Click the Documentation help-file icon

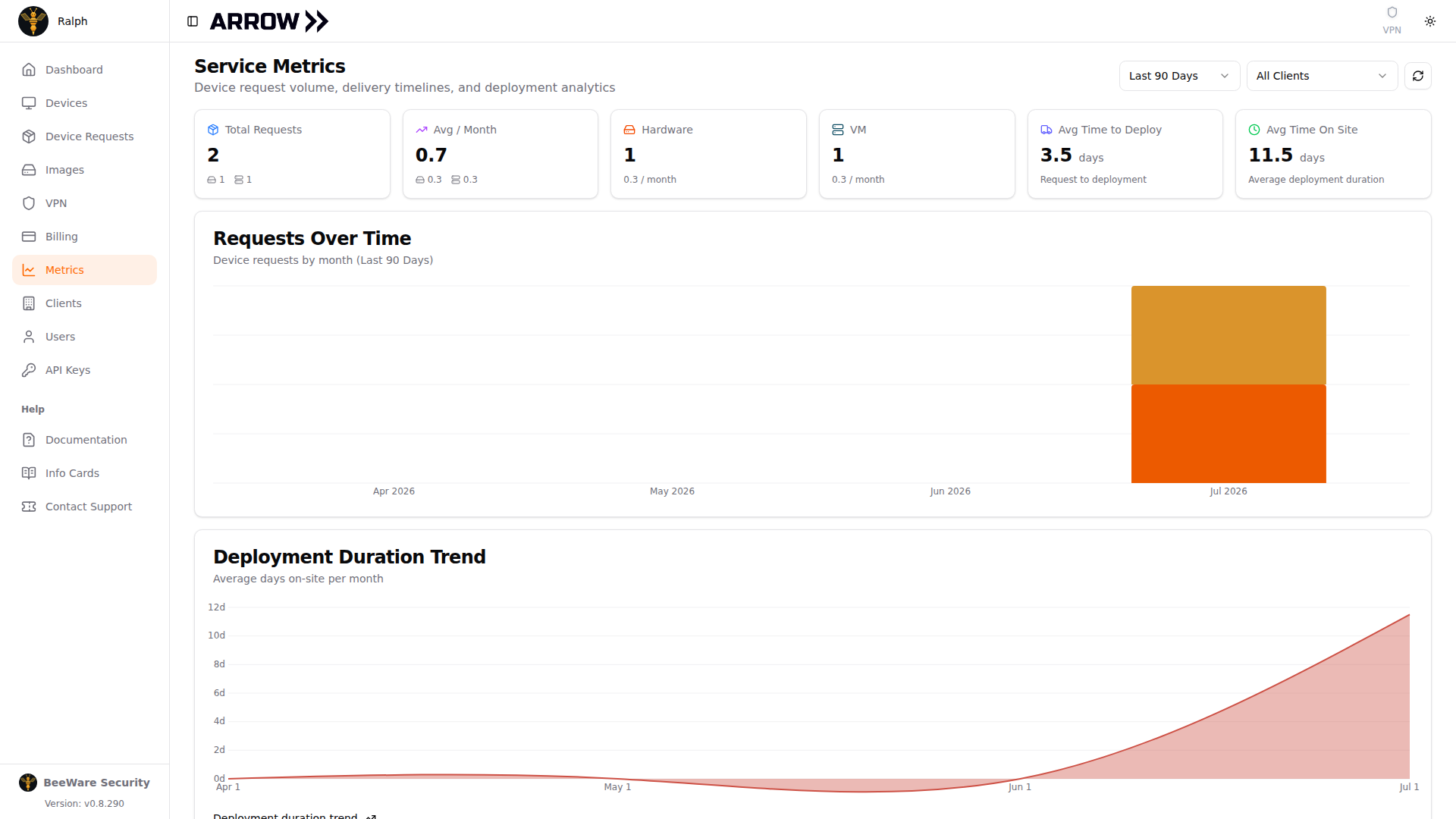click(x=29, y=440)
